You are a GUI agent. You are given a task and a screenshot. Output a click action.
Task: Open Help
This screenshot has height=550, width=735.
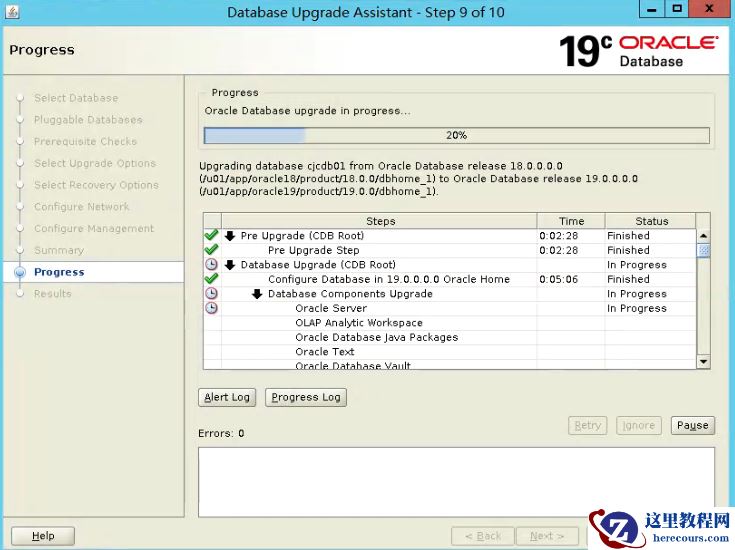click(43, 535)
